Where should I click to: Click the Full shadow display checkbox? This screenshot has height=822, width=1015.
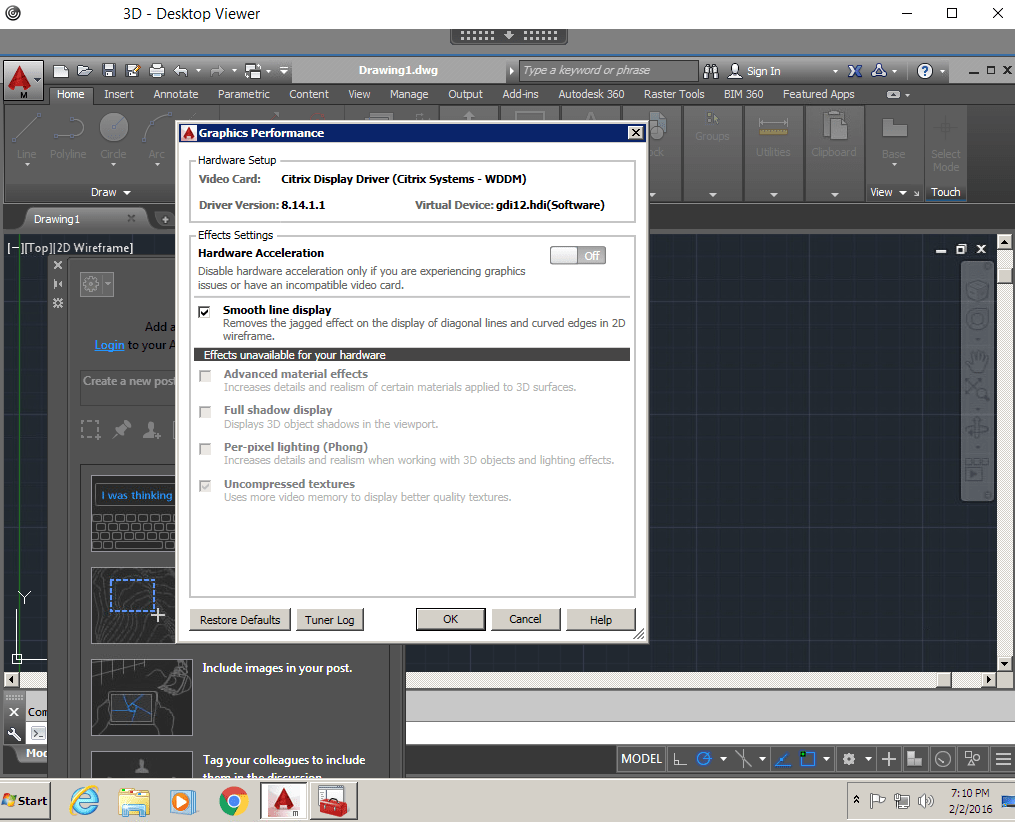205,412
